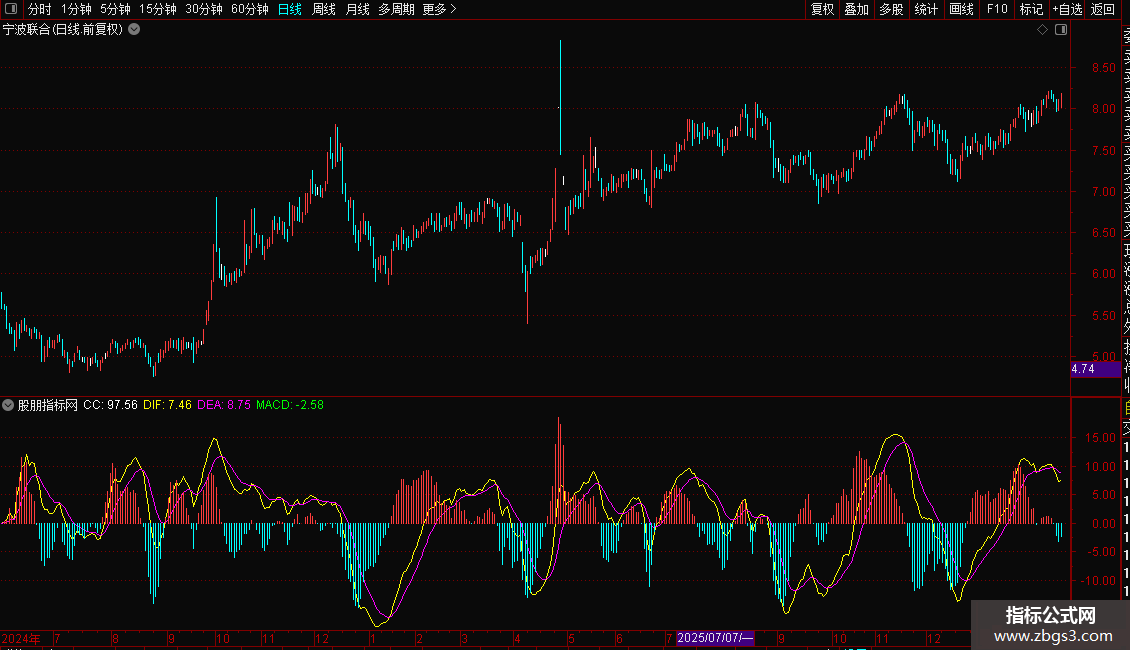Click the 2025/07/07 date marker on timeline
The image size is (1130, 650).
point(715,638)
